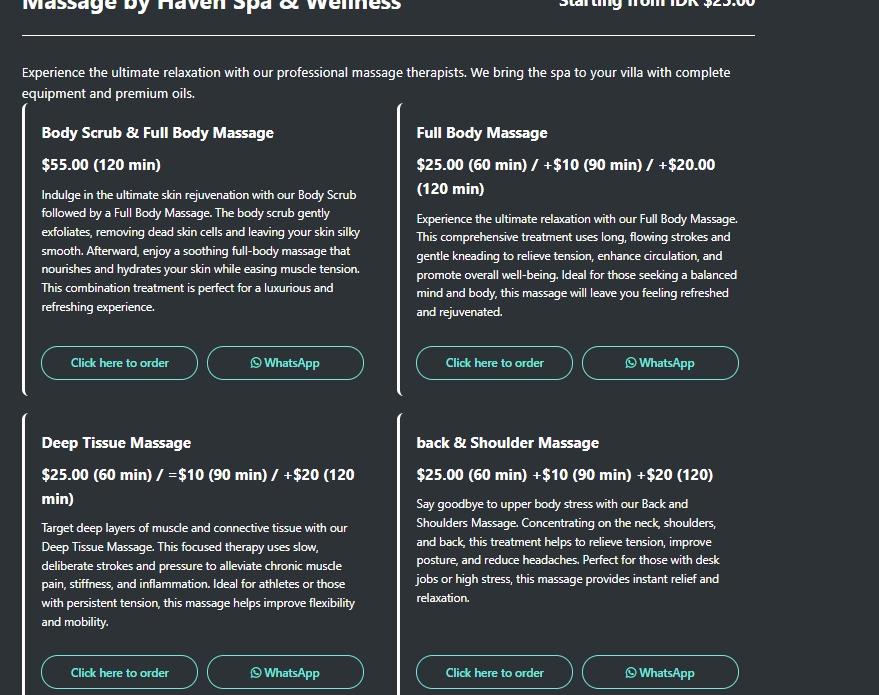The width and height of the screenshot is (879, 695).
Task: Click the Body Scrub description paragraph
Action: [x=200, y=251]
